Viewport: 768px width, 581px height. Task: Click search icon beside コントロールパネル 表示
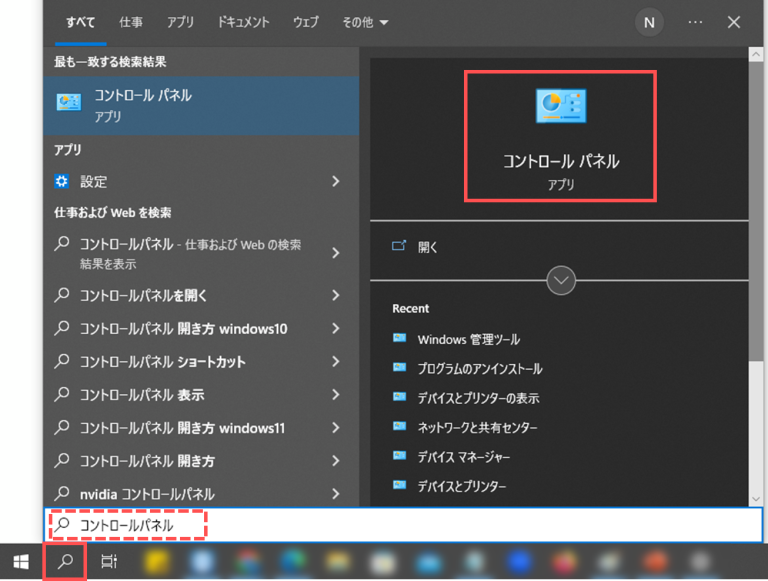(62, 394)
